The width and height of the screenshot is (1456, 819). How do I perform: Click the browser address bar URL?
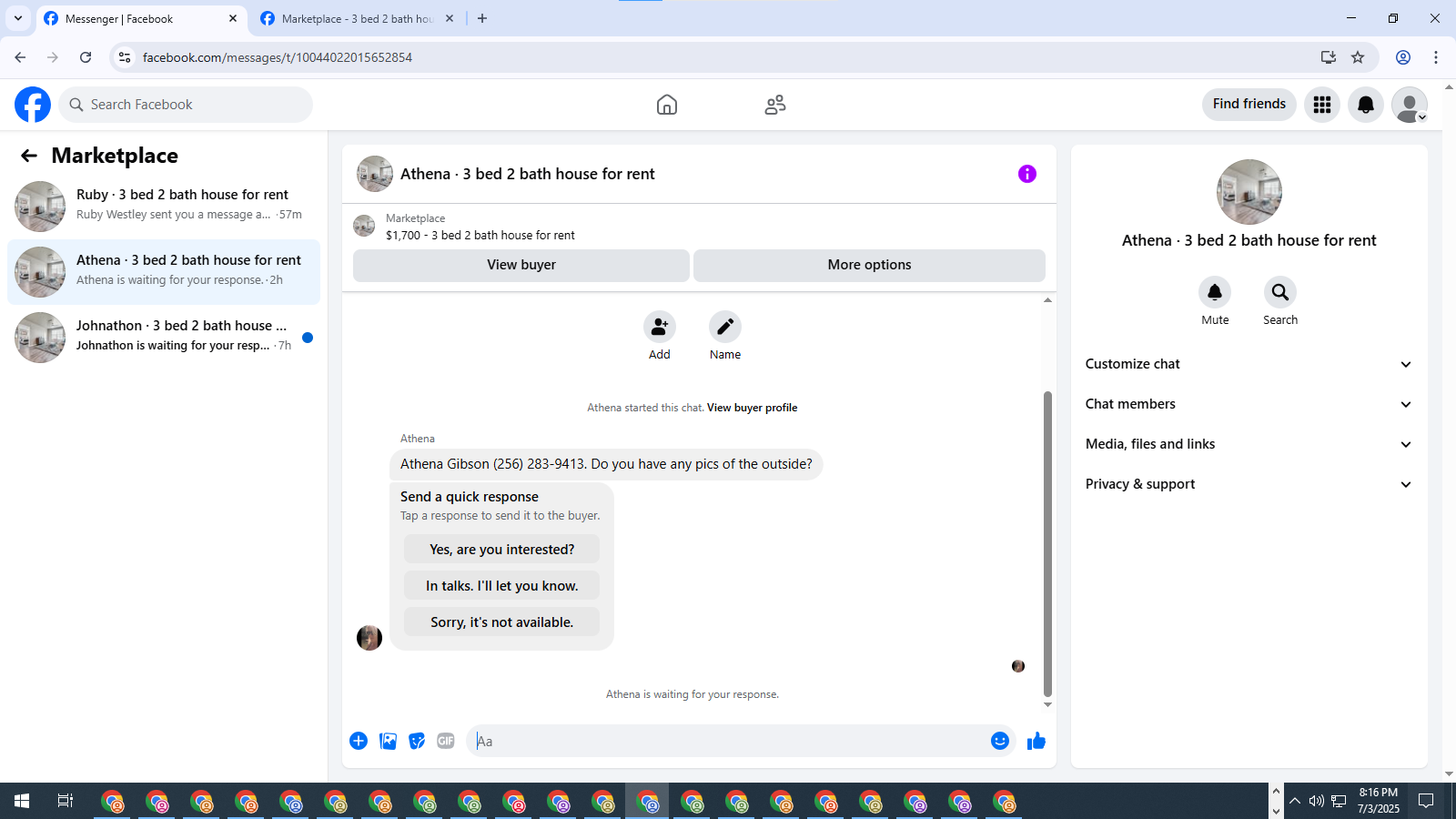[x=278, y=57]
